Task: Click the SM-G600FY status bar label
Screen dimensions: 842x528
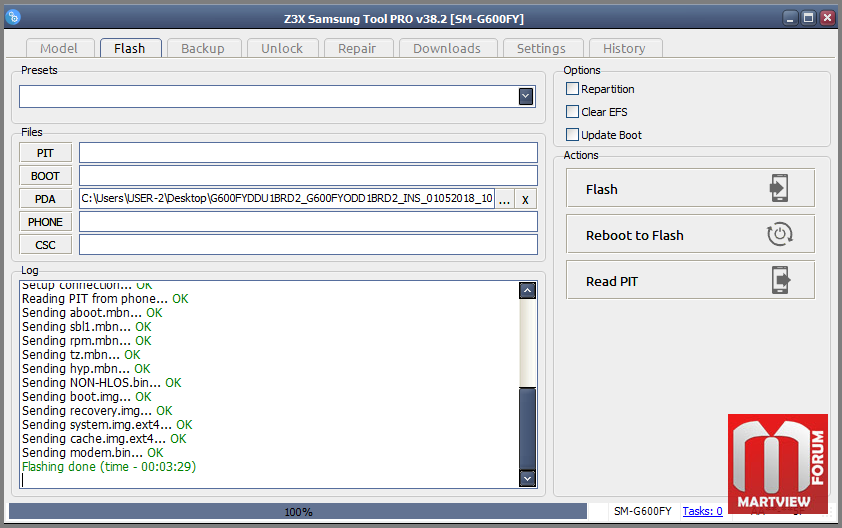Action: [x=643, y=511]
